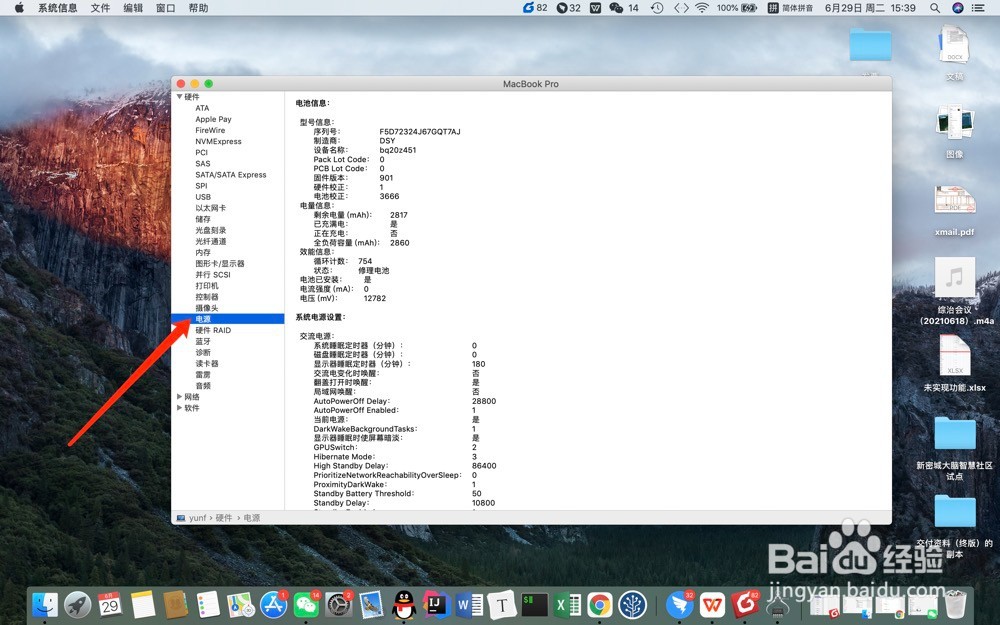Expand the 网络 section in sidebar

tap(180, 397)
